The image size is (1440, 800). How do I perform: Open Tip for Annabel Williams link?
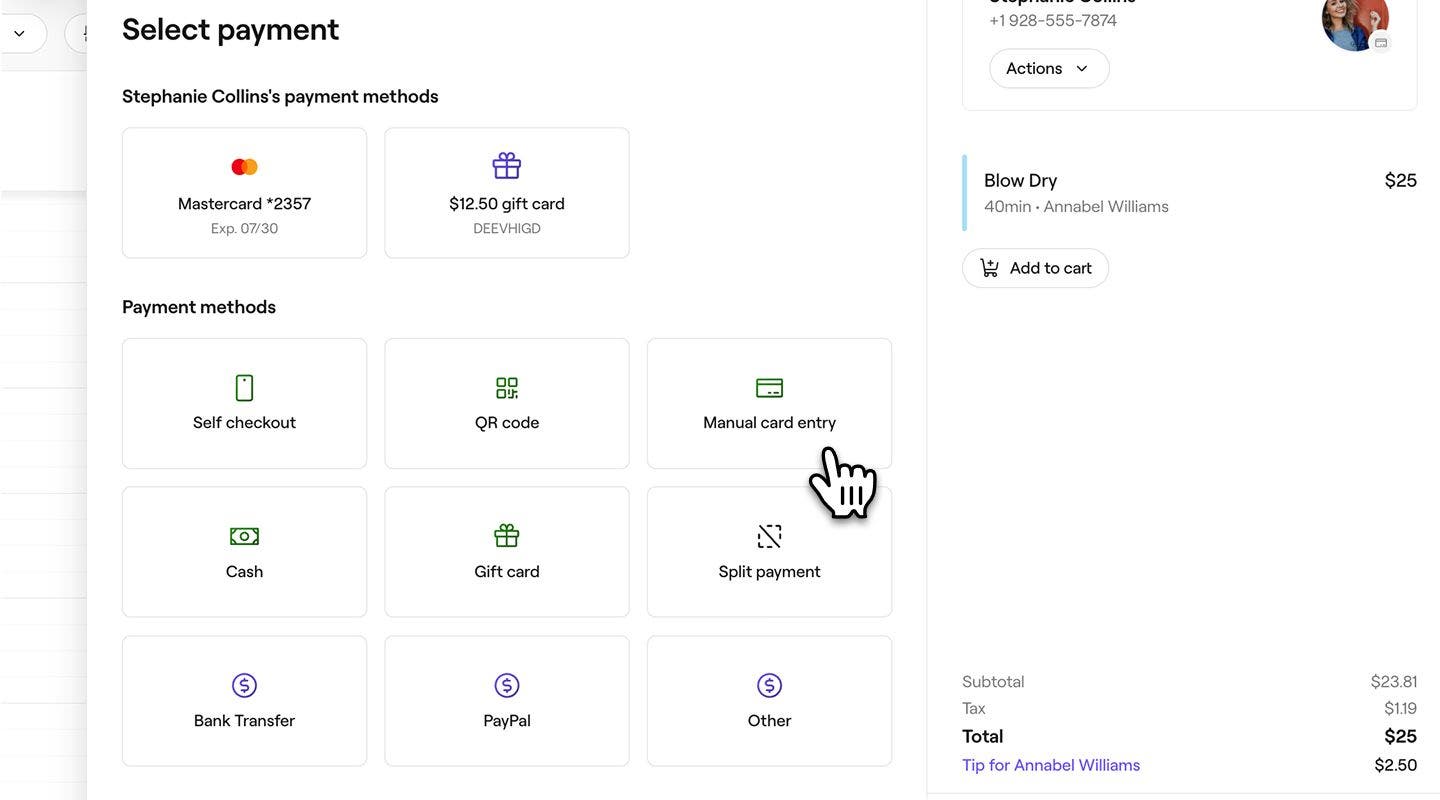pos(1051,765)
